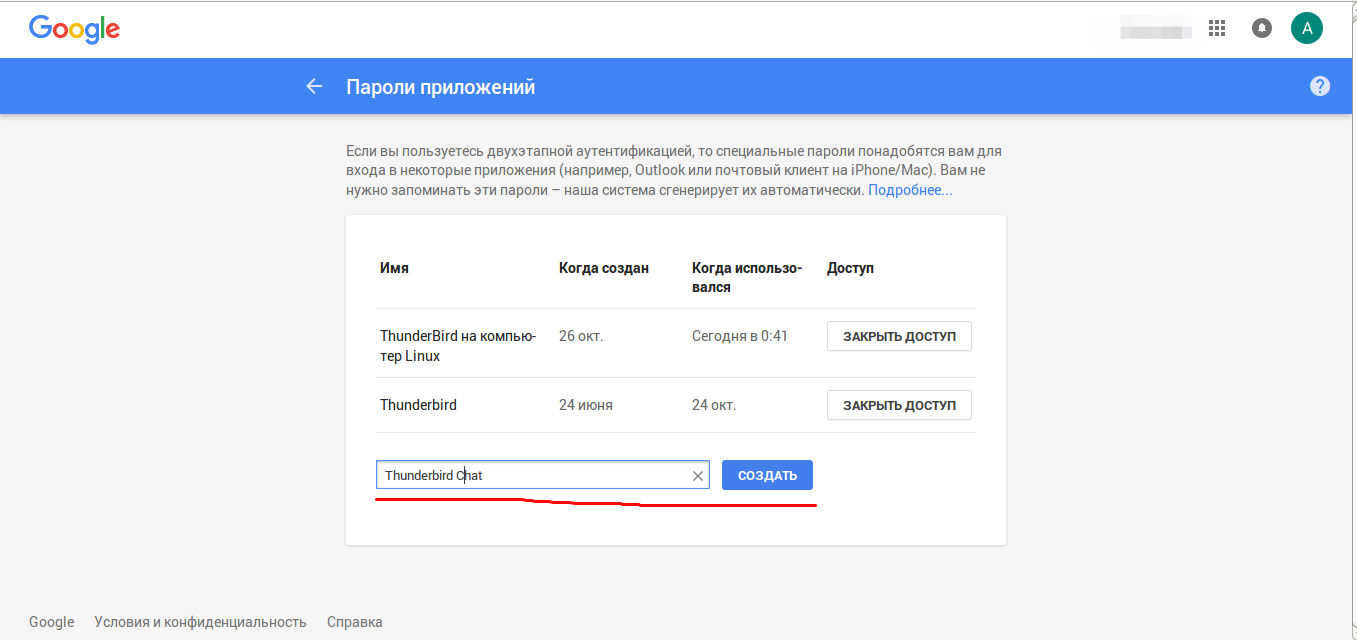Click the Google logo in the header

click(x=74, y=29)
